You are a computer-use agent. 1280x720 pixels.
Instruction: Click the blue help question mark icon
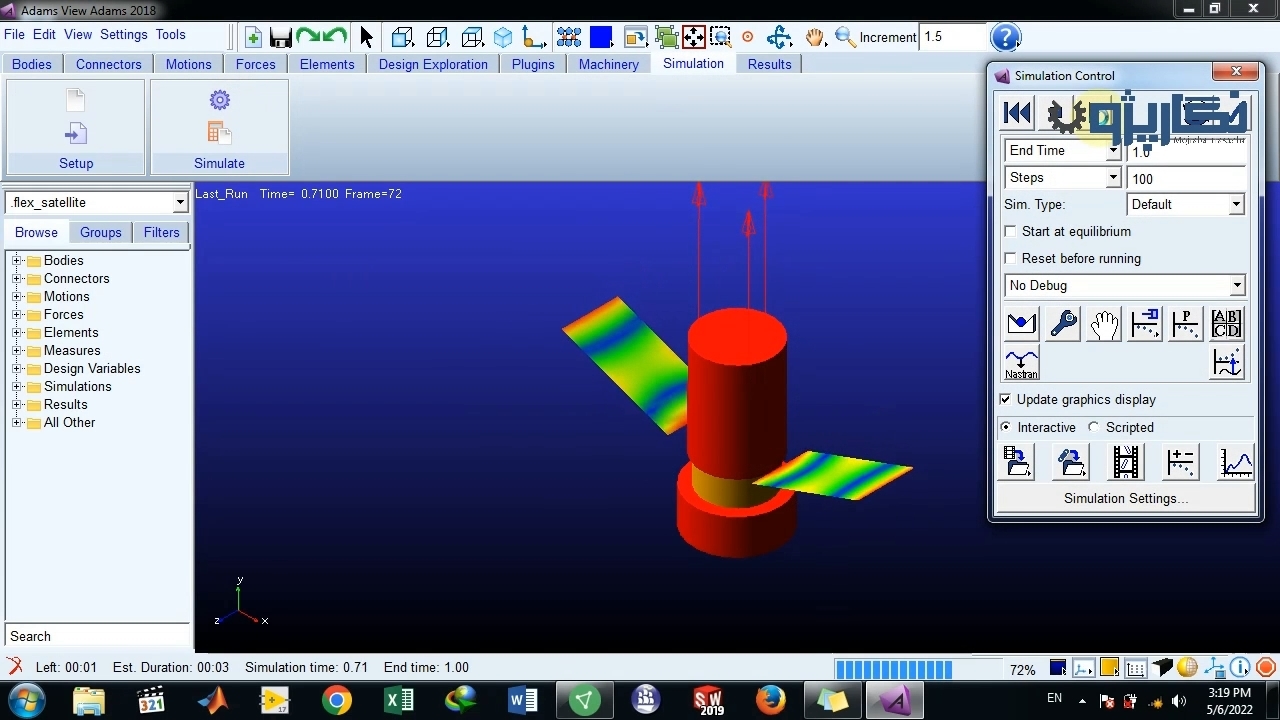point(1005,38)
